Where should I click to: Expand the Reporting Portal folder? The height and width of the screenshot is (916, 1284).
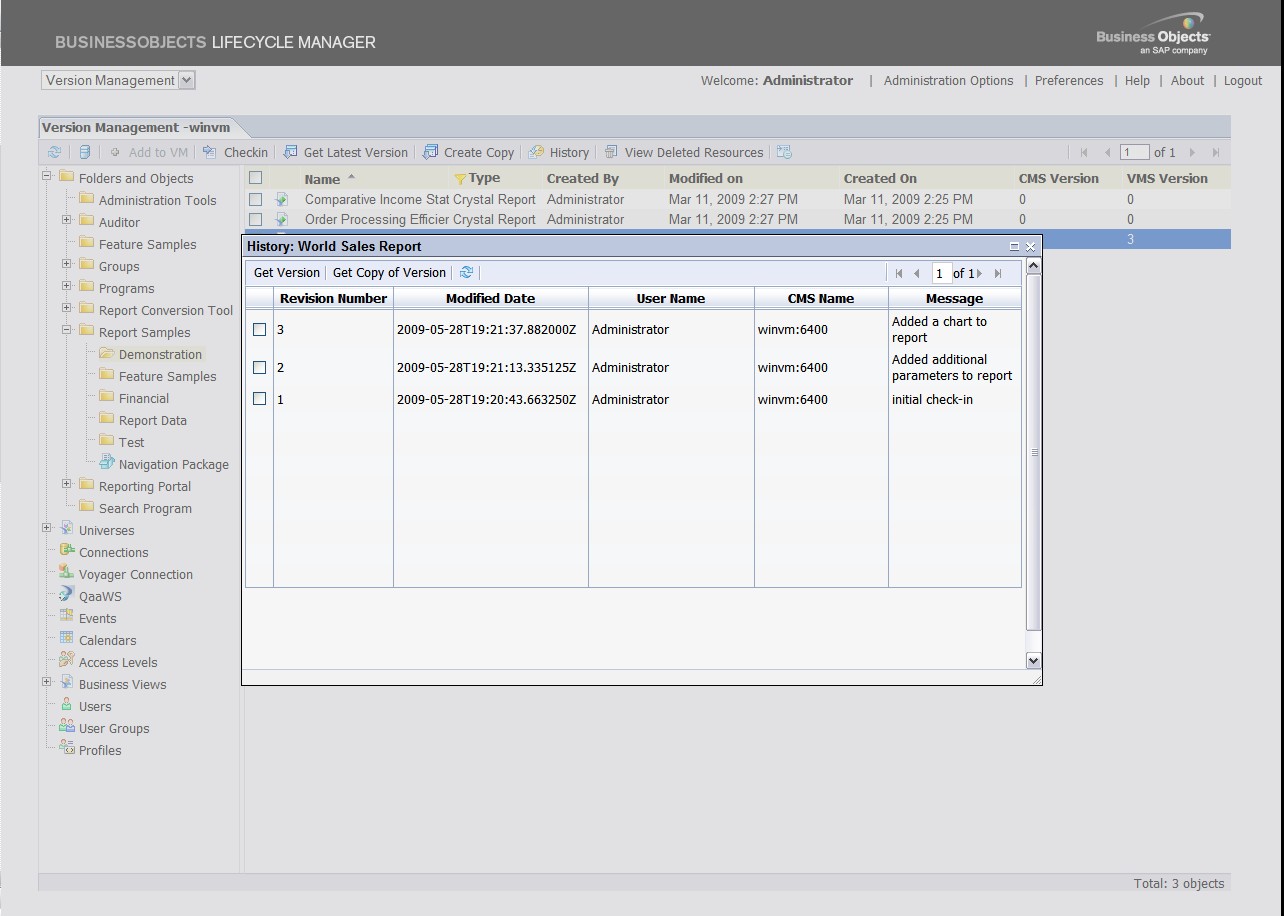tap(67, 485)
